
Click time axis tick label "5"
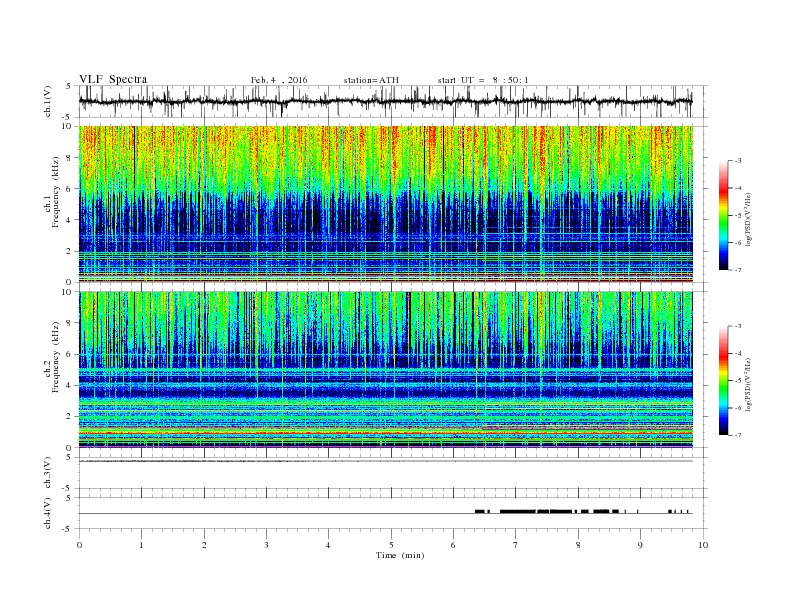point(391,545)
